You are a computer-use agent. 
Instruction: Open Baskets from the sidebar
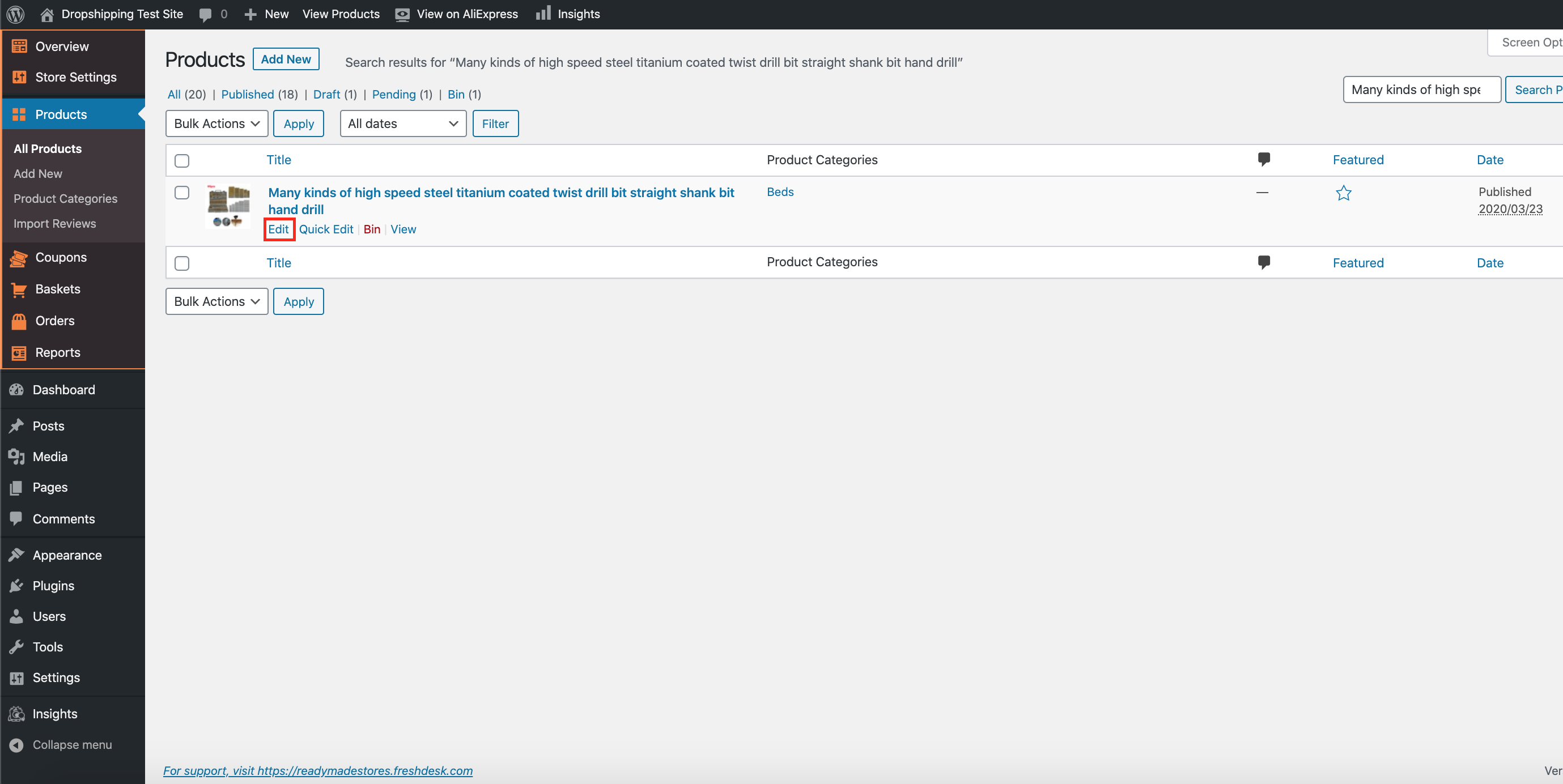tap(58, 289)
